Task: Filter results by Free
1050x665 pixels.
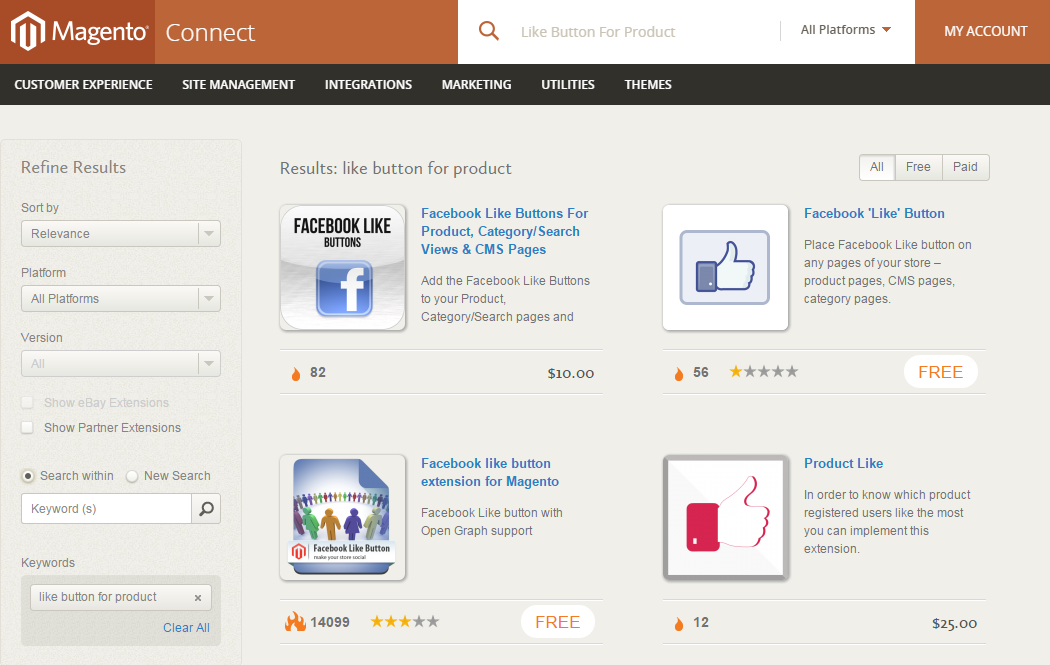Action: 918,167
